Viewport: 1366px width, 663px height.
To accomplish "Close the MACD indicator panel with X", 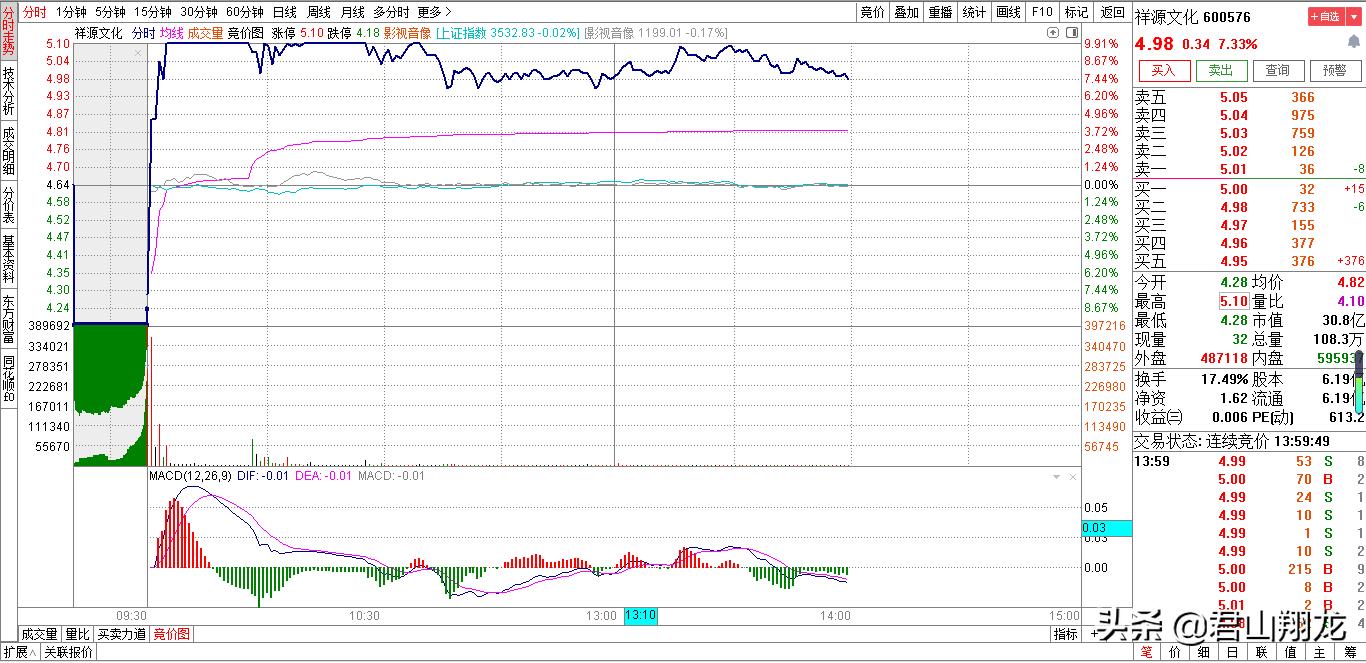I will coord(1071,477).
